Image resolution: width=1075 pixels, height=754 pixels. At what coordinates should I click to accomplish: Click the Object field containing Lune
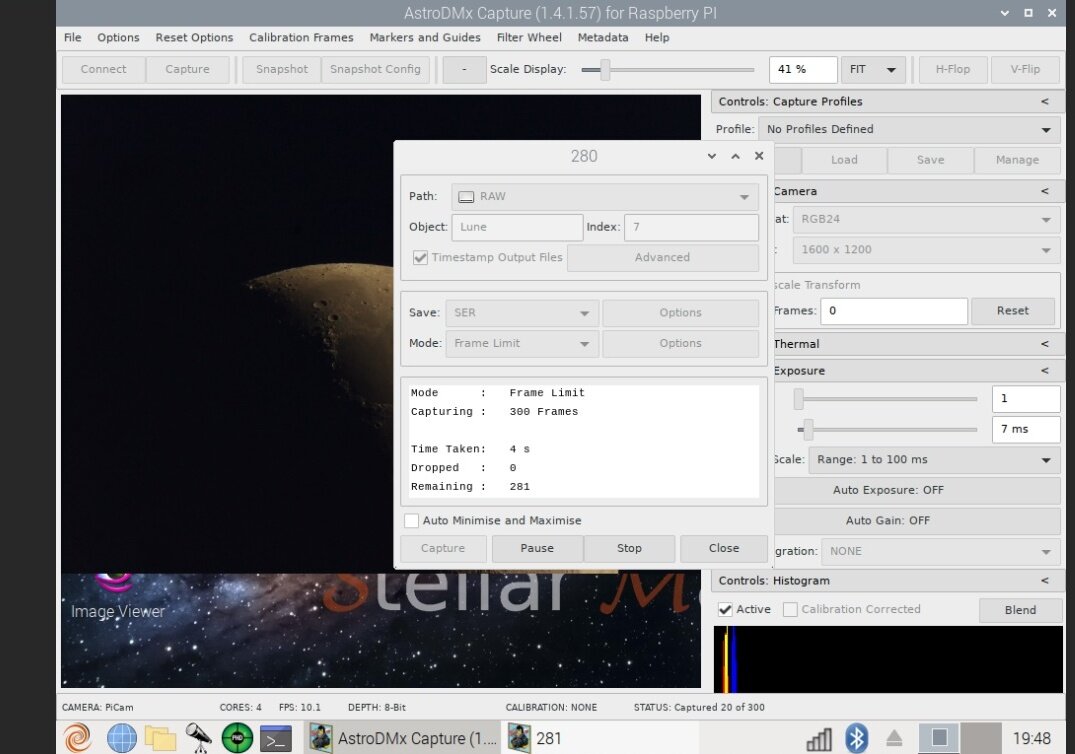[x=518, y=228]
